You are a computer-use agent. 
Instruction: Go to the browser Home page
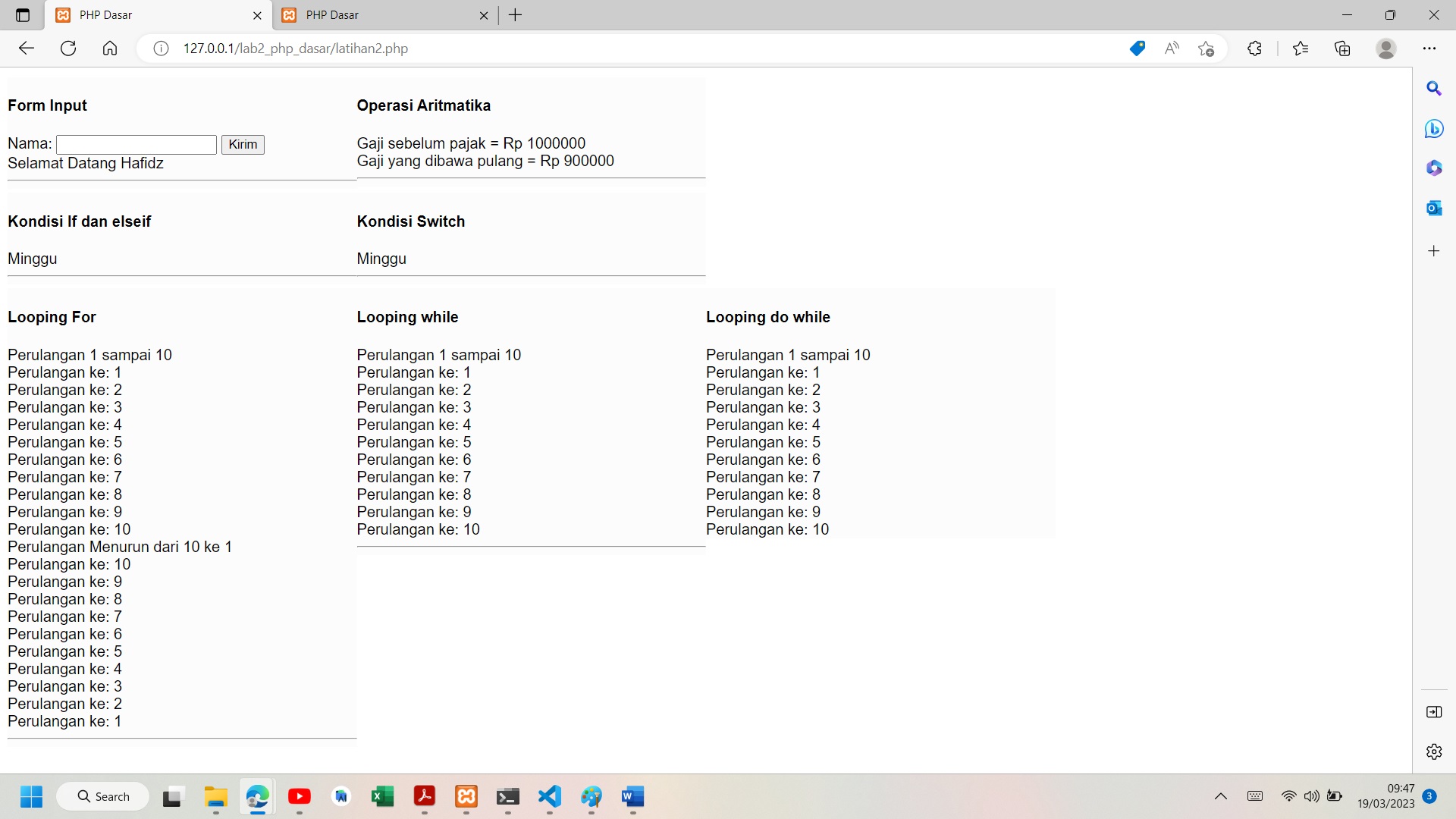(110, 49)
